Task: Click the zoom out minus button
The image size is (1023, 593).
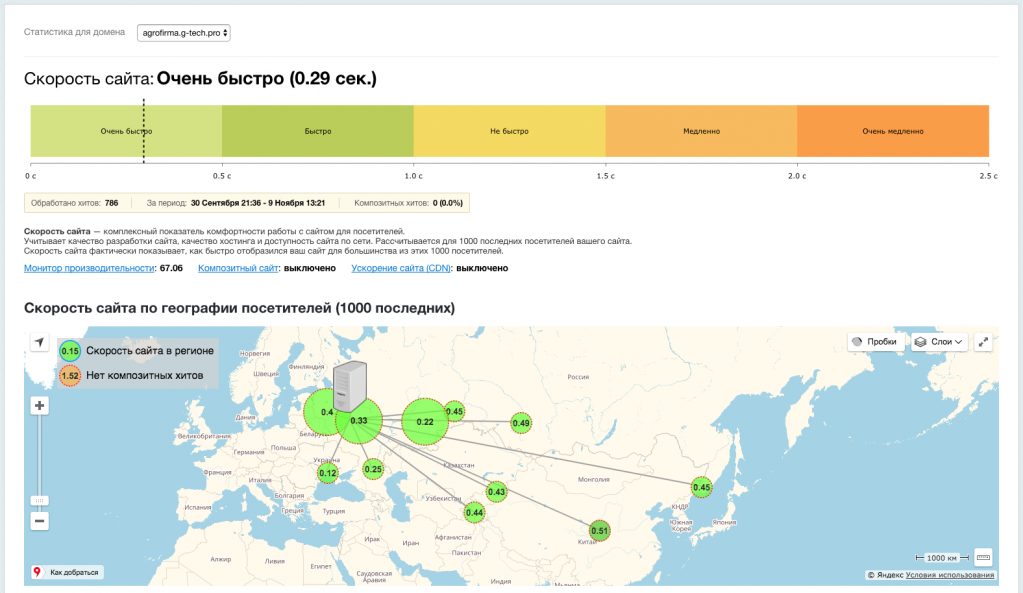Action: 40,521
